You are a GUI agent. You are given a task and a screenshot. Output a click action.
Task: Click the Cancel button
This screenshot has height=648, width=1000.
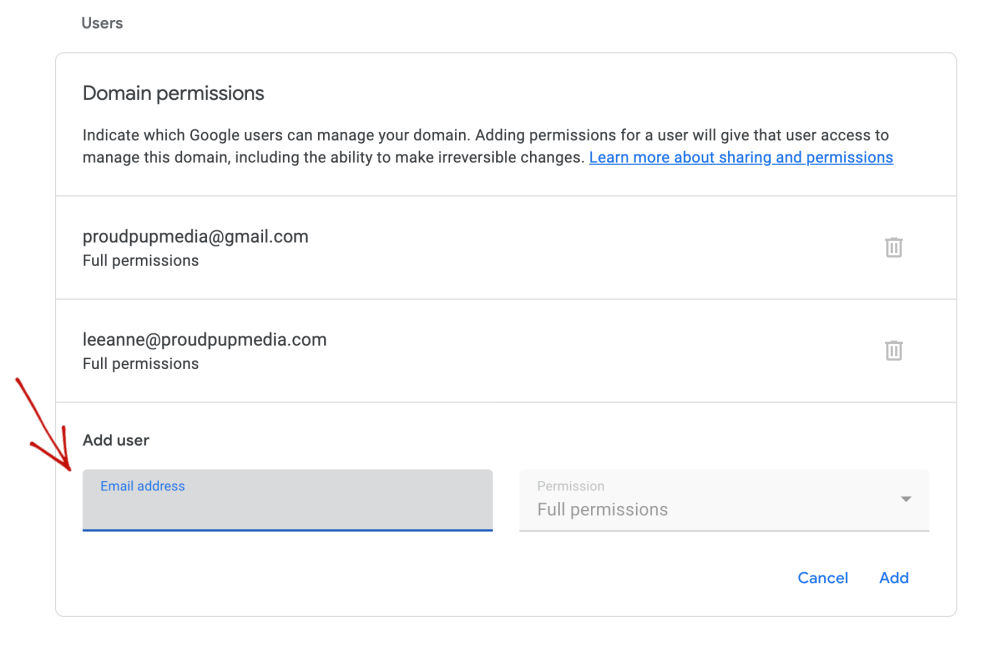(x=823, y=578)
